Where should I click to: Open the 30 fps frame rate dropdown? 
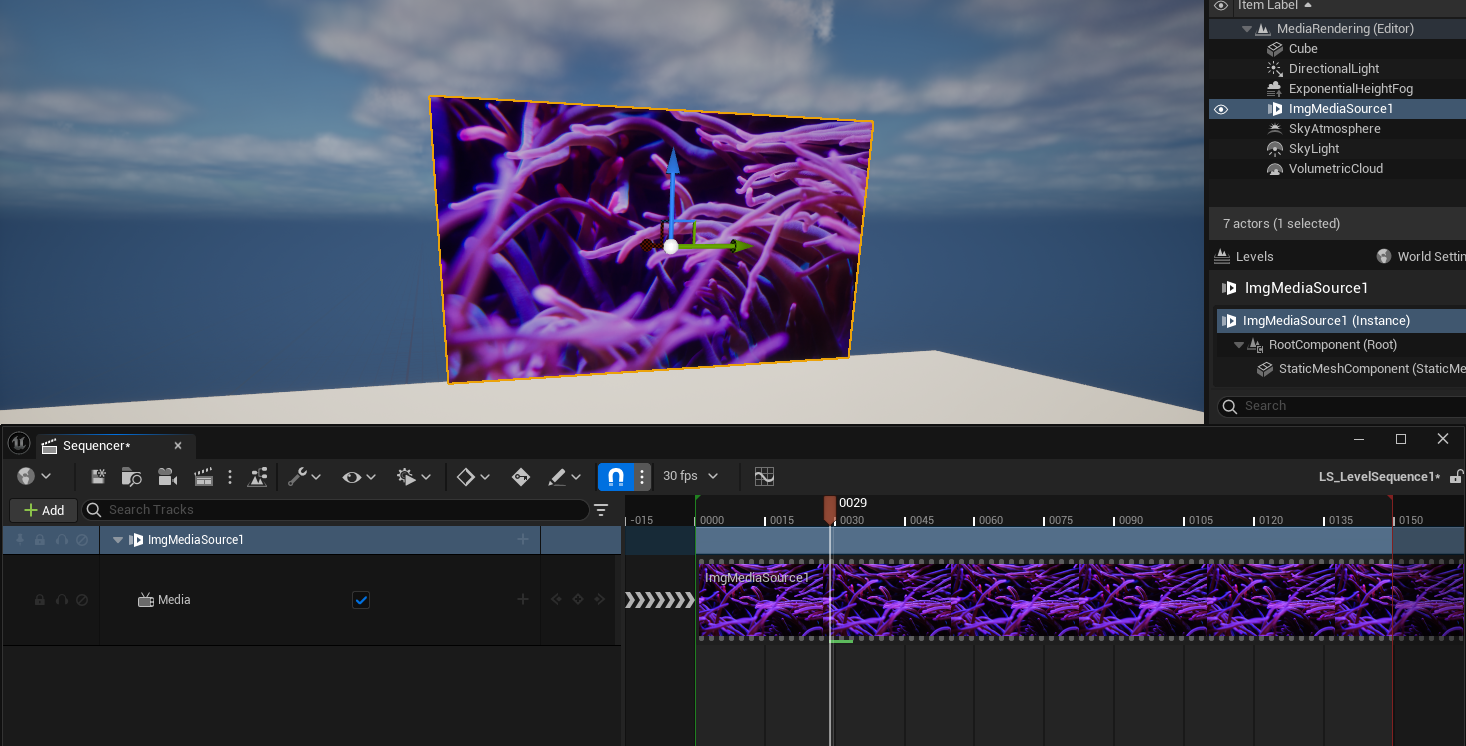690,477
